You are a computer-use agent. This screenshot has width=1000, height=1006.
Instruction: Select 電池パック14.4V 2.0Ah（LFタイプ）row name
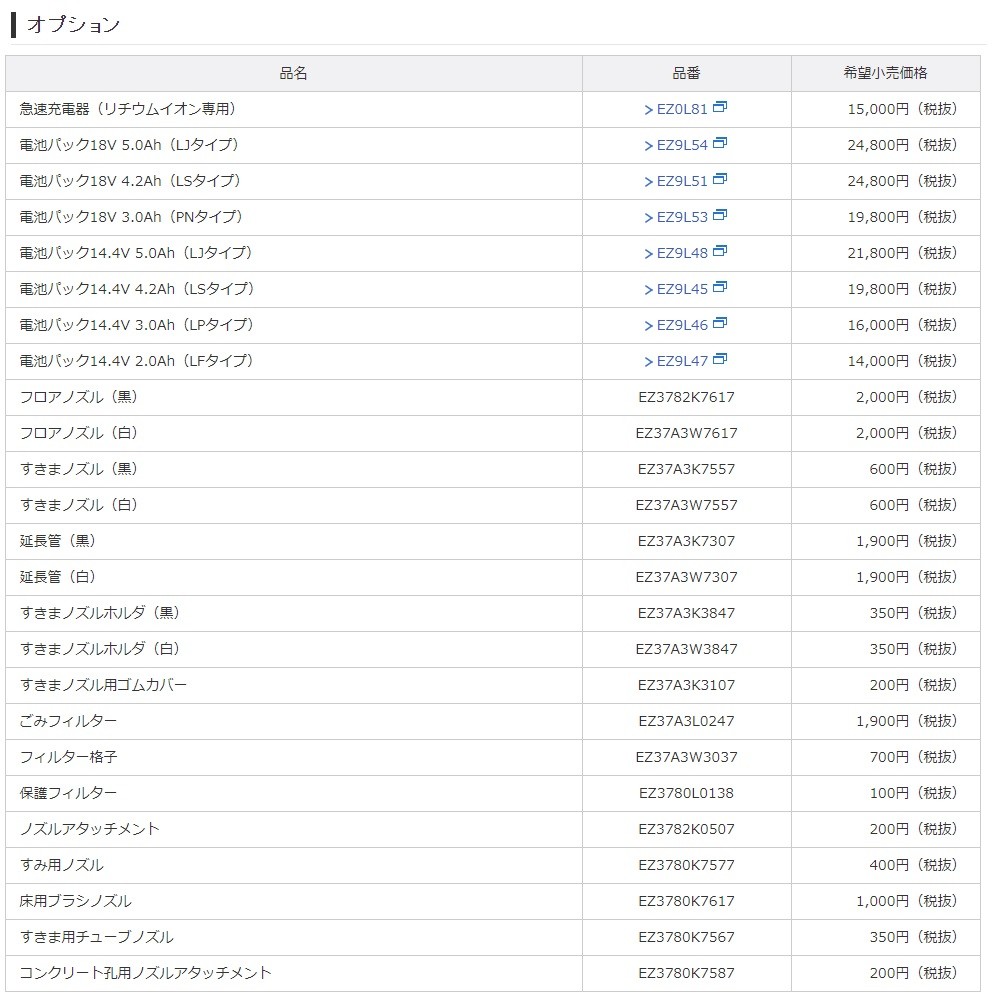[x=136, y=361]
